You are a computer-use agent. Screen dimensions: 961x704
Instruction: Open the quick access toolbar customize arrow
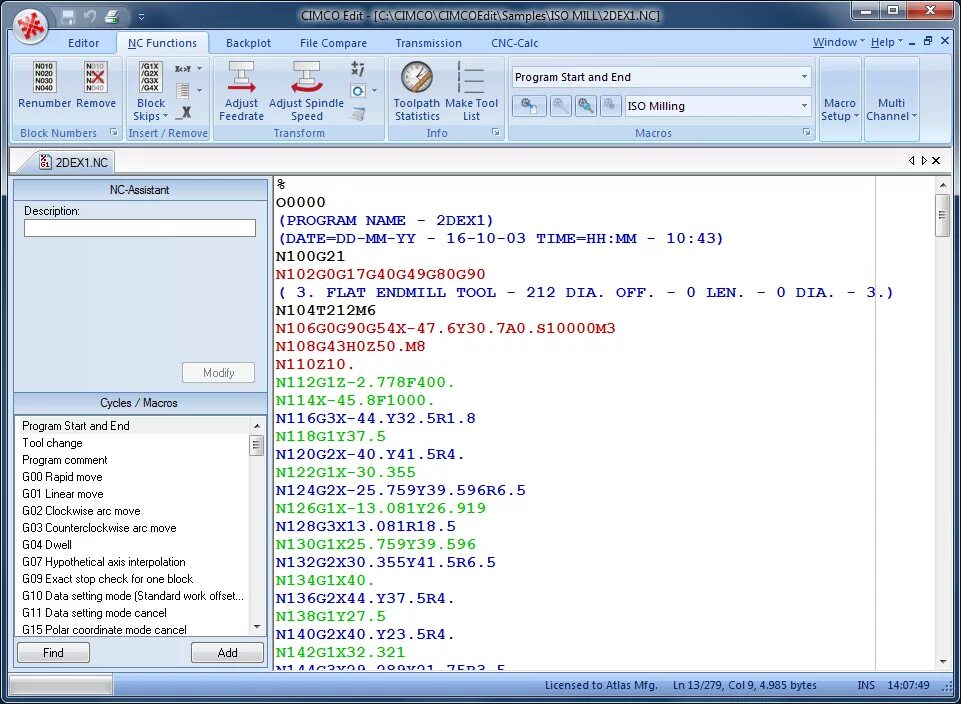click(x=141, y=17)
